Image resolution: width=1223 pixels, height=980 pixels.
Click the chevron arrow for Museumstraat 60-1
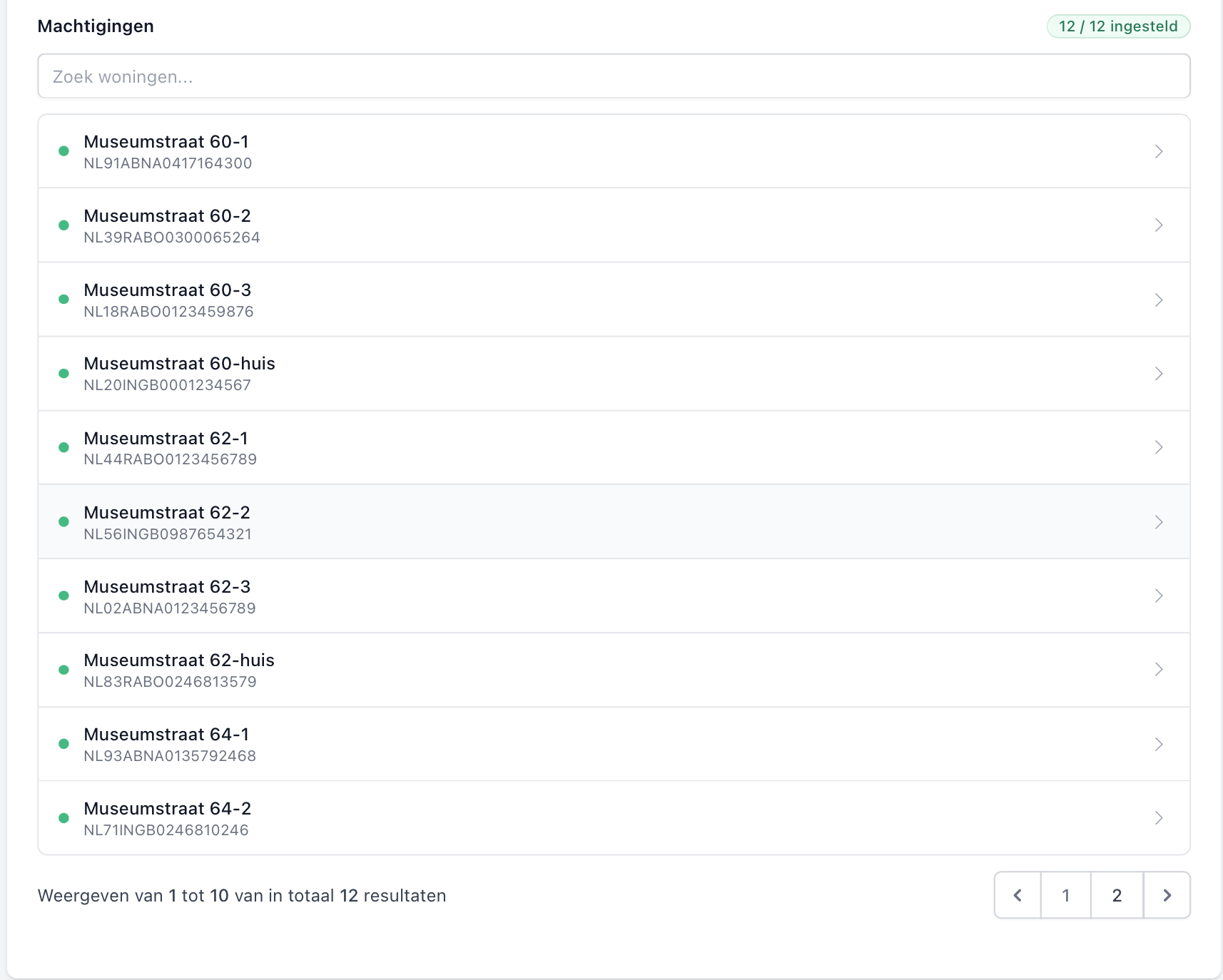click(x=1158, y=151)
